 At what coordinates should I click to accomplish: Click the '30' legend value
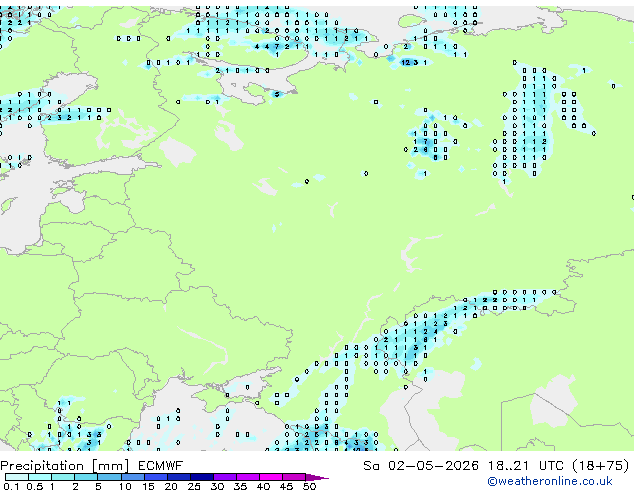pos(217,486)
